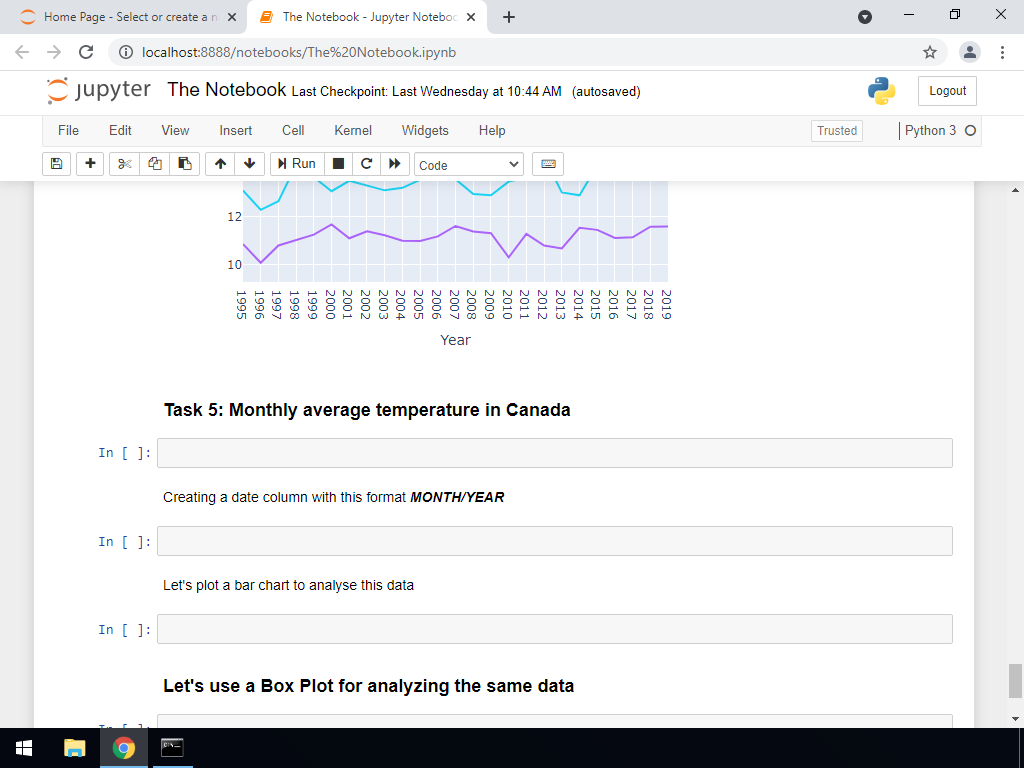Click the Python 3 kernel name
Viewport: 1024px width, 768px height.
point(930,131)
